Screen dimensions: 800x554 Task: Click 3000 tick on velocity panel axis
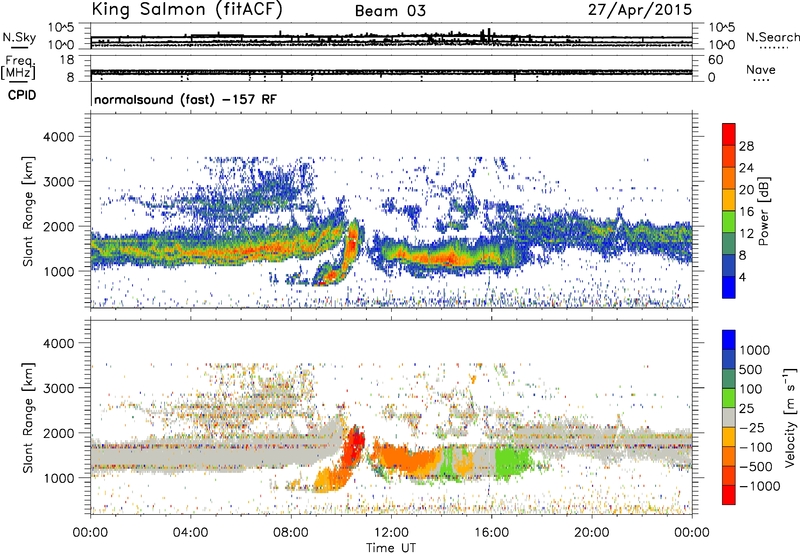59,388
